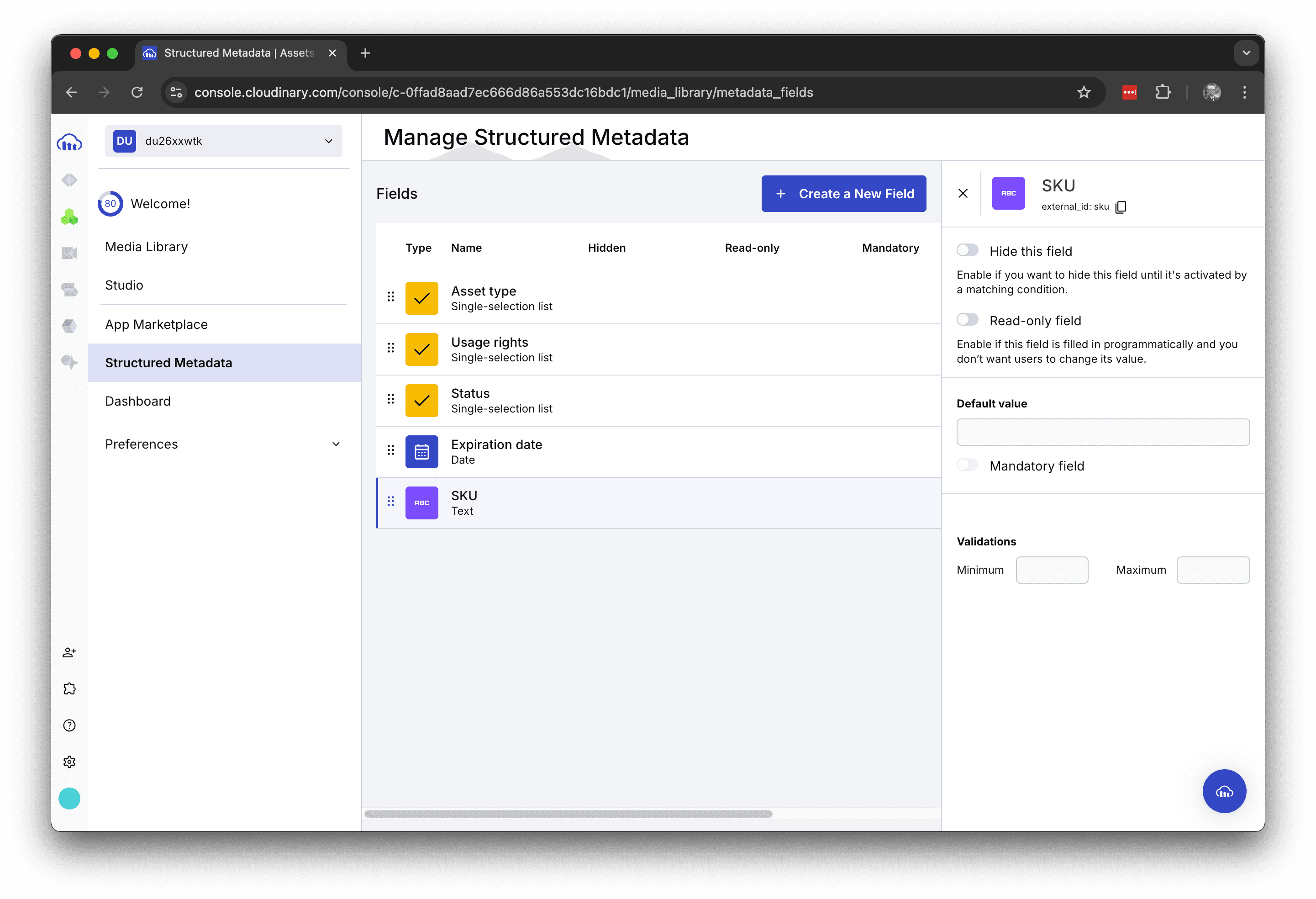Click the help question mark icon
Image resolution: width=1316 pixels, height=899 pixels.
point(69,725)
